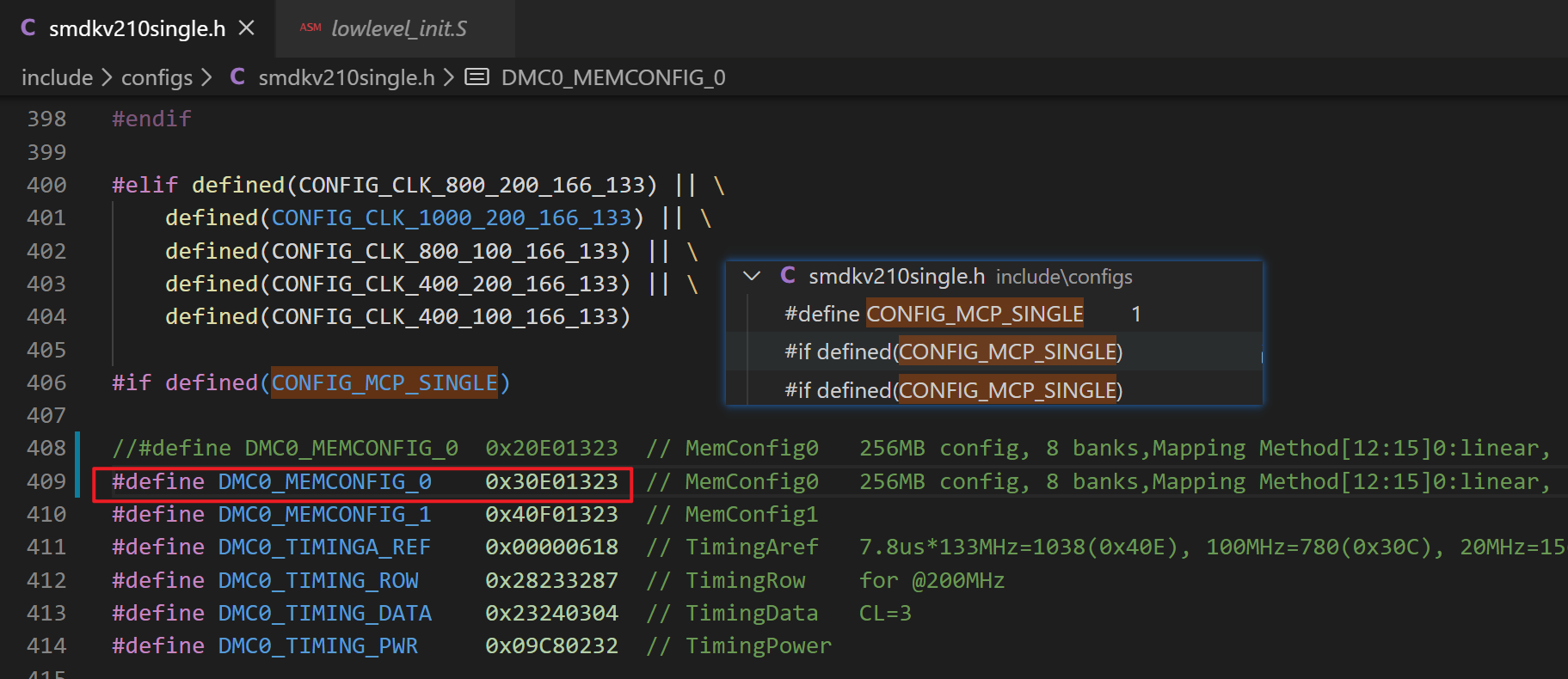Click the DMC0_MEMCONFIG_0 macro on line 409
The height and width of the screenshot is (679, 1568).
(324, 481)
